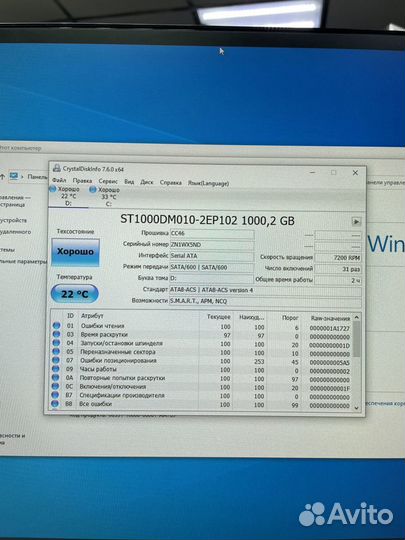Click the Порог column header
Viewport: 405px width, 540px height.
point(290,318)
